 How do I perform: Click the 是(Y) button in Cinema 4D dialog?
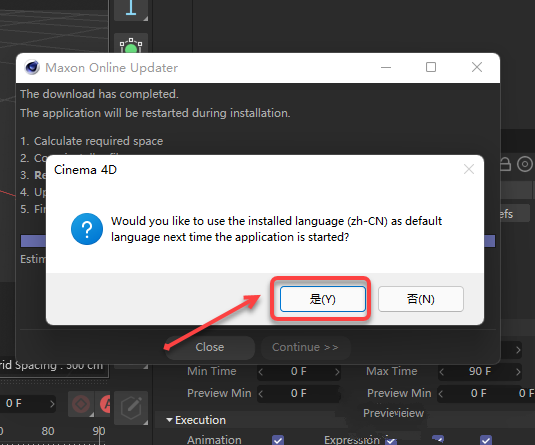tap(322, 299)
